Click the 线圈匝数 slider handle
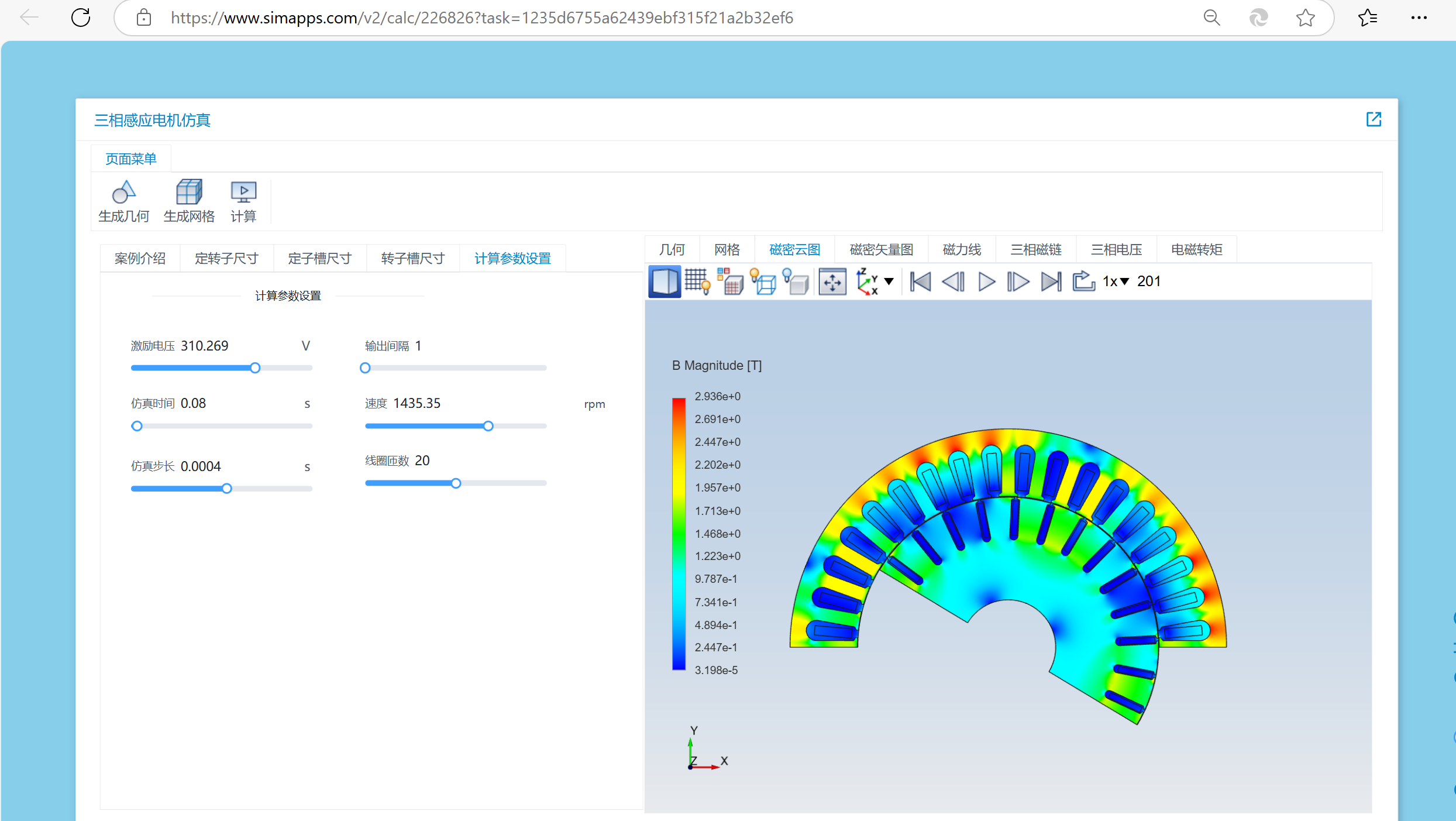The height and width of the screenshot is (821, 1456). click(x=456, y=483)
